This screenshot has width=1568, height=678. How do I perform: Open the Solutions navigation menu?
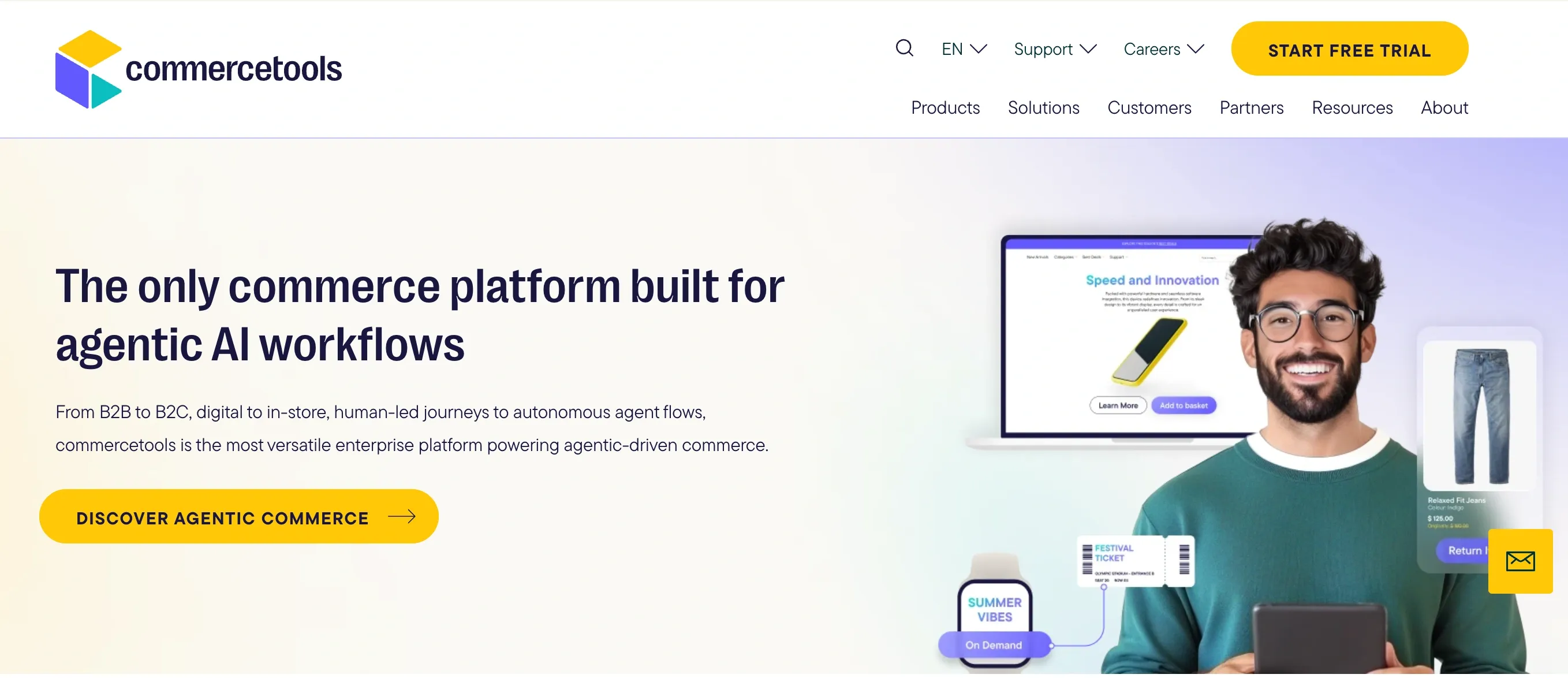[x=1043, y=107]
